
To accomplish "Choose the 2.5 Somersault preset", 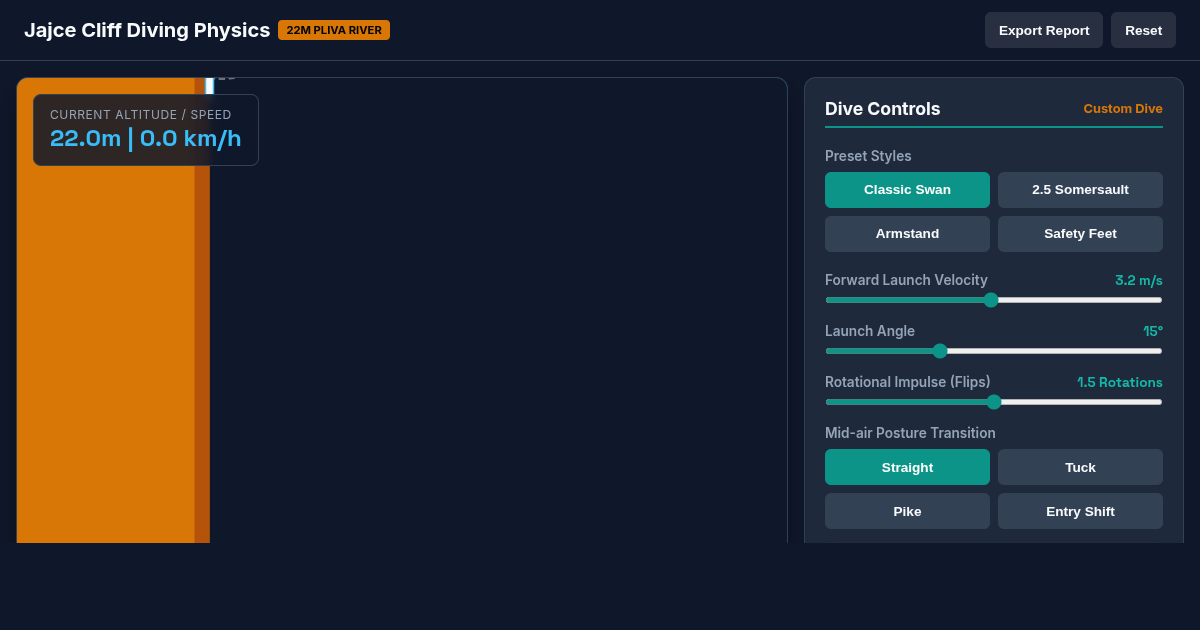I will [1080, 190].
